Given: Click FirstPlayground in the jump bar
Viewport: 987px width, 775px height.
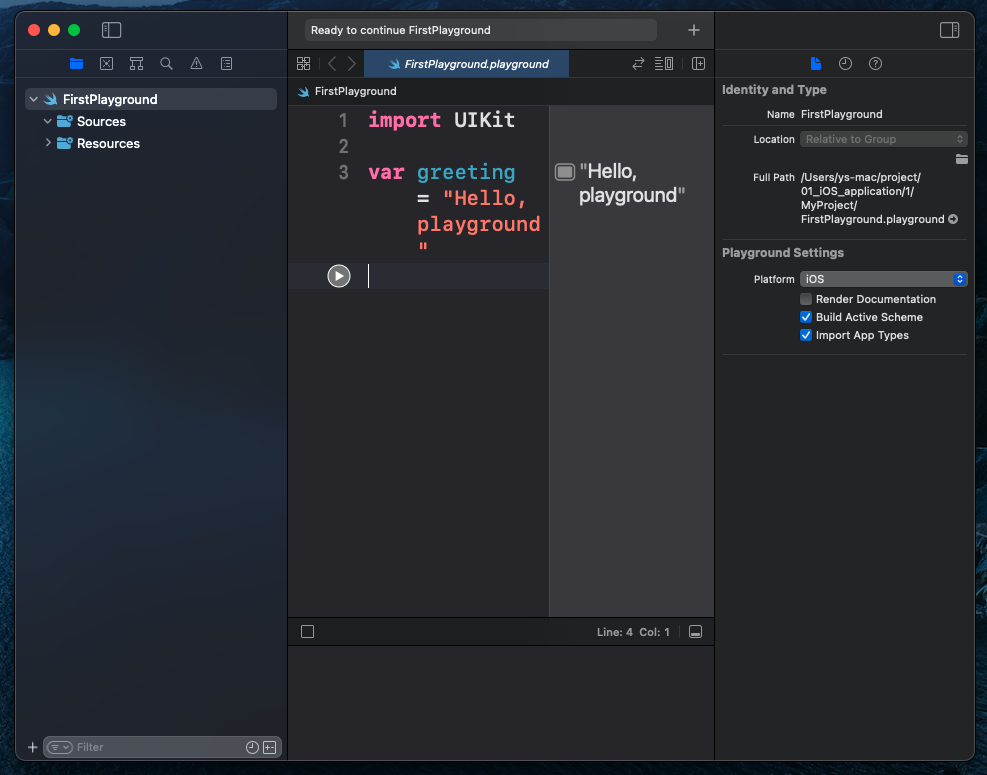Looking at the screenshot, I should point(355,91).
